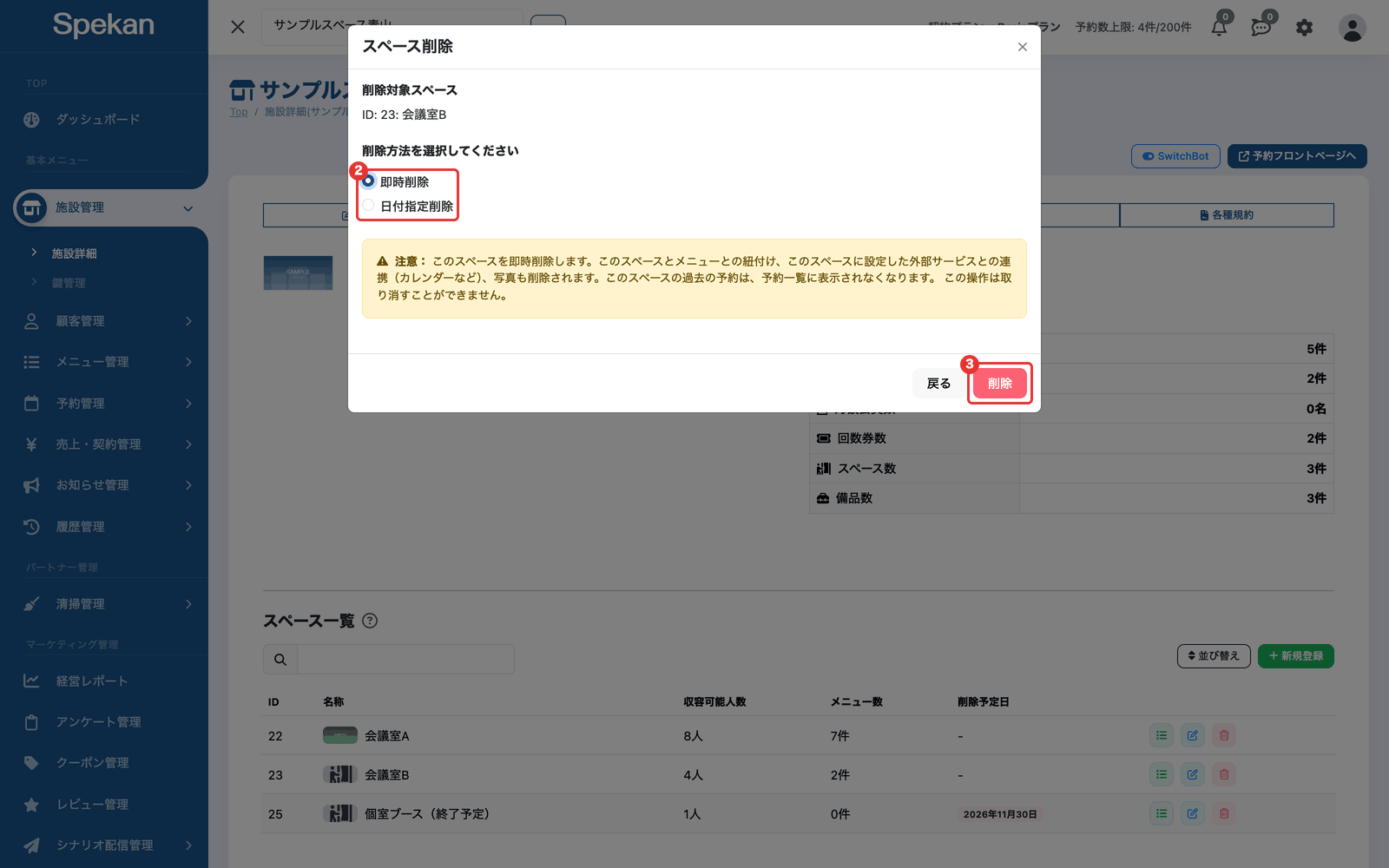The image size is (1389, 868).
Task: Click the green 新規登録 button
Action: coord(1296,656)
